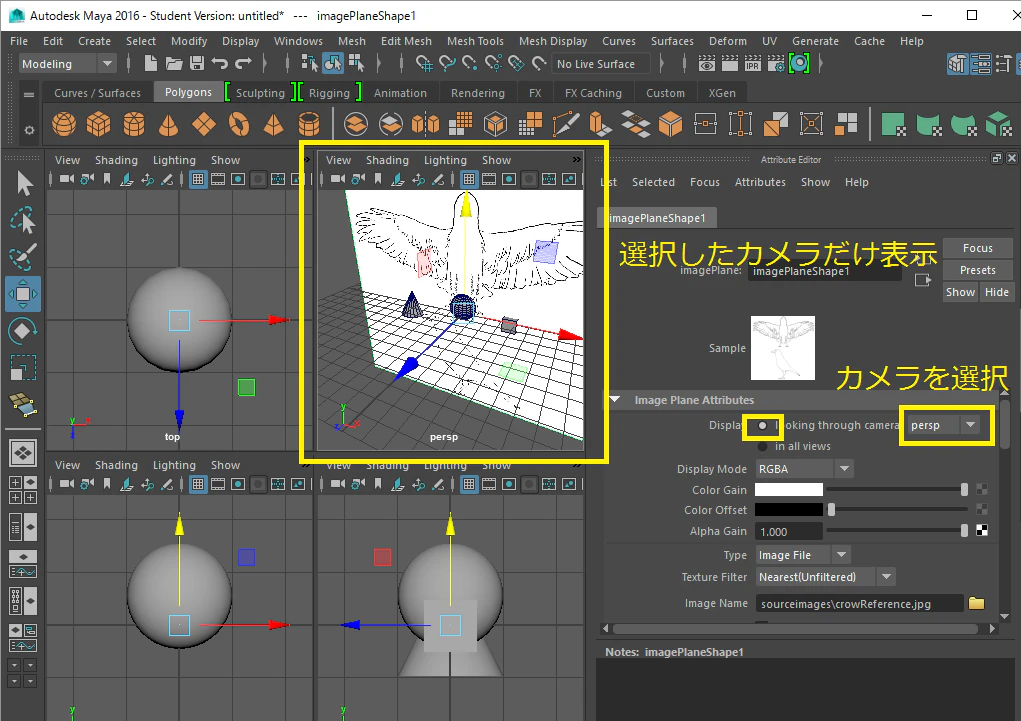This screenshot has width=1021, height=721.
Task: Create a polygon sphere from the shelf
Action: tap(64, 124)
